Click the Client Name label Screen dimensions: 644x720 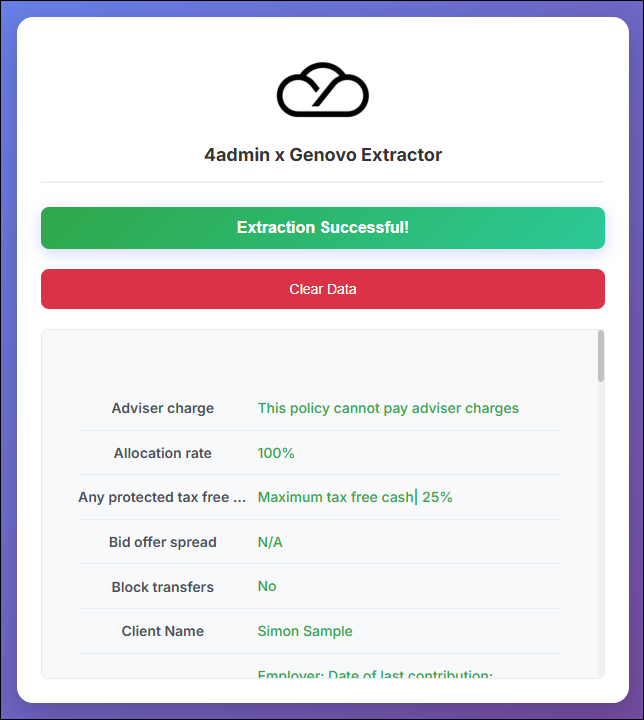coord(163,631)
